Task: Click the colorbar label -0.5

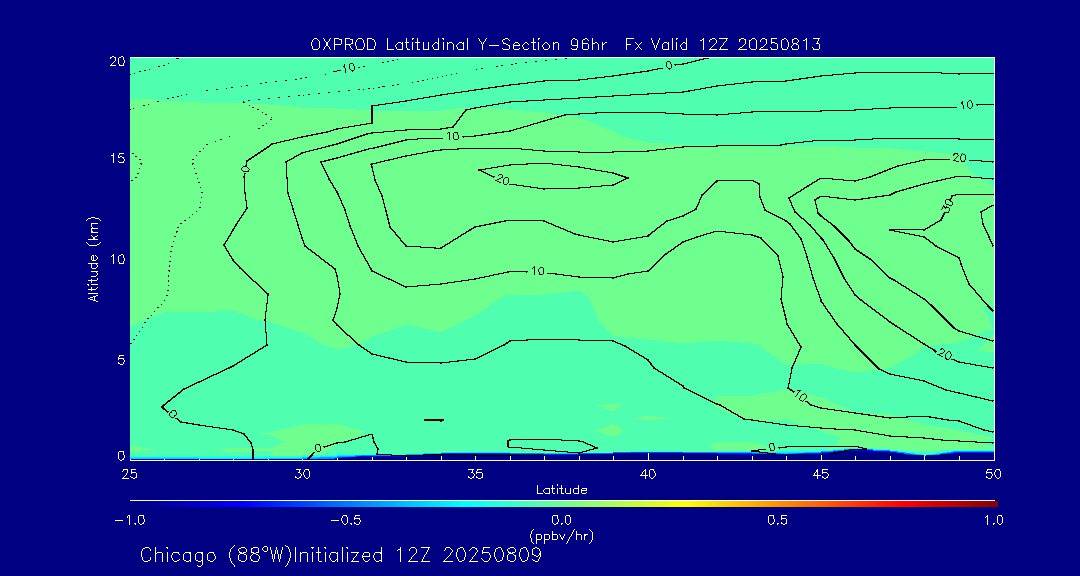Action: coord(346,520)
